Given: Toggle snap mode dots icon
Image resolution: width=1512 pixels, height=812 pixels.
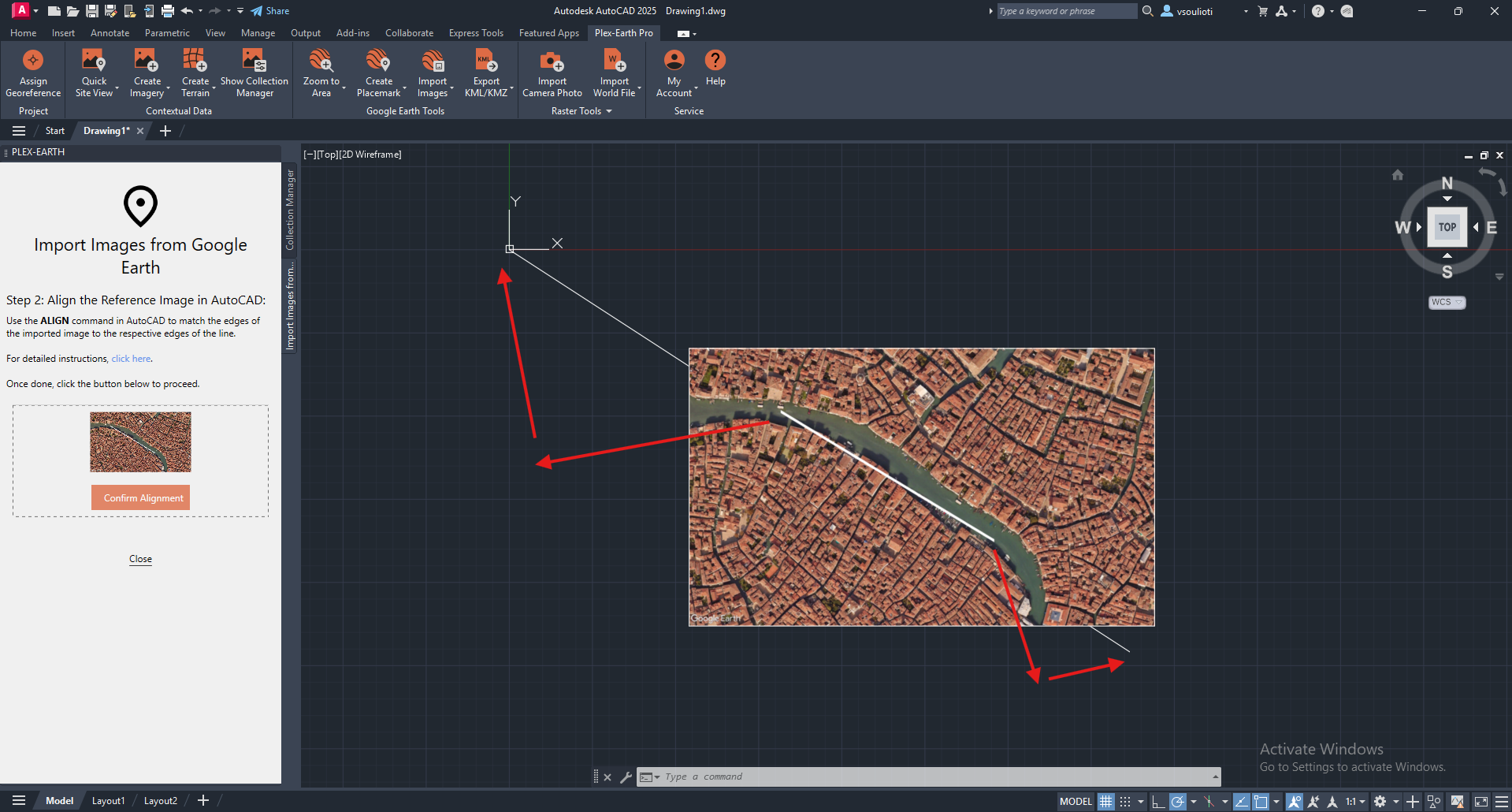Looking at the screenshot, I should pos(1125,802).
